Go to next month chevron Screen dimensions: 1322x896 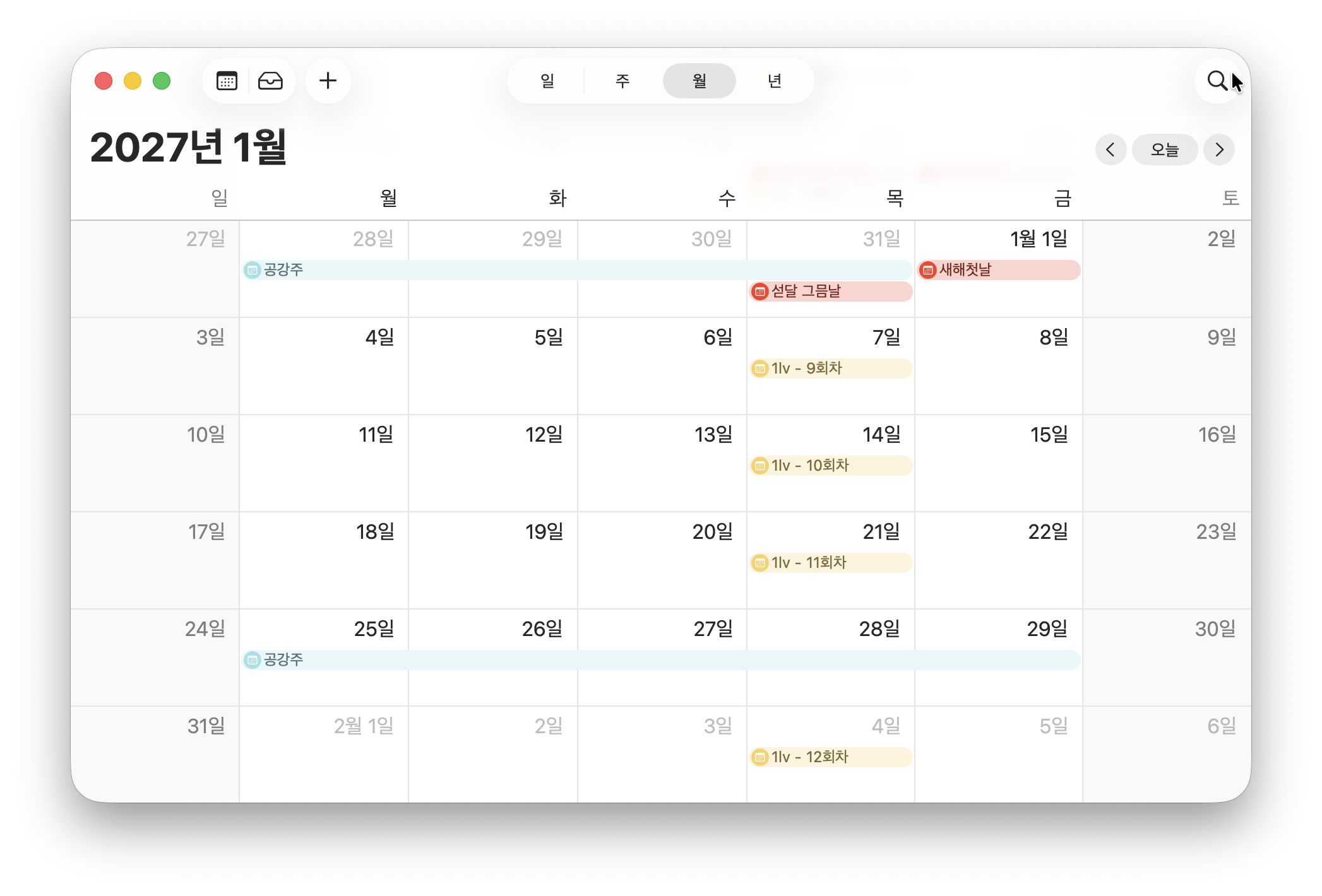tap(1219, 150)
